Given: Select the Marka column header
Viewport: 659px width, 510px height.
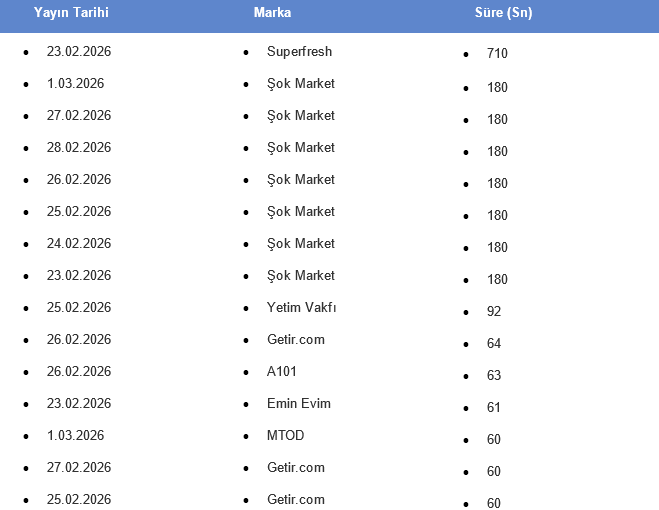Looking at the screenshot, I should click(x=273, y=13).
